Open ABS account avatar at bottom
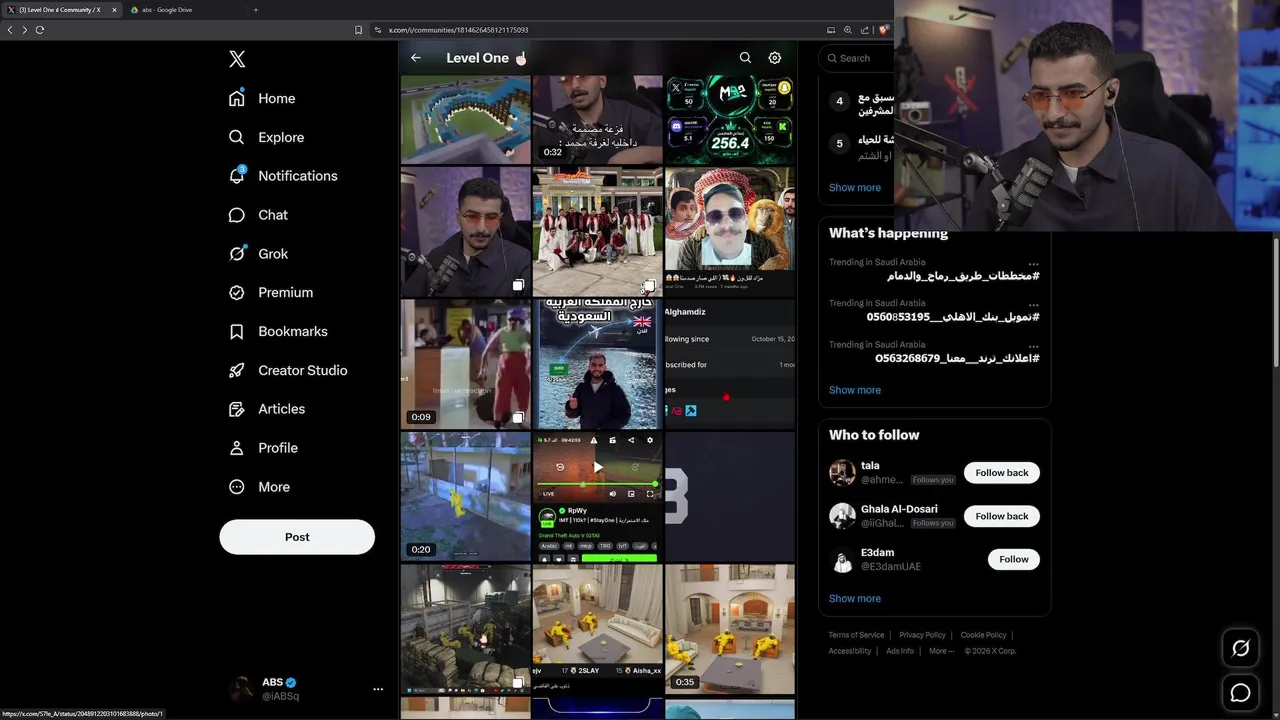The height and width of the screenshot is (720, 1280). tap(241, 689)
